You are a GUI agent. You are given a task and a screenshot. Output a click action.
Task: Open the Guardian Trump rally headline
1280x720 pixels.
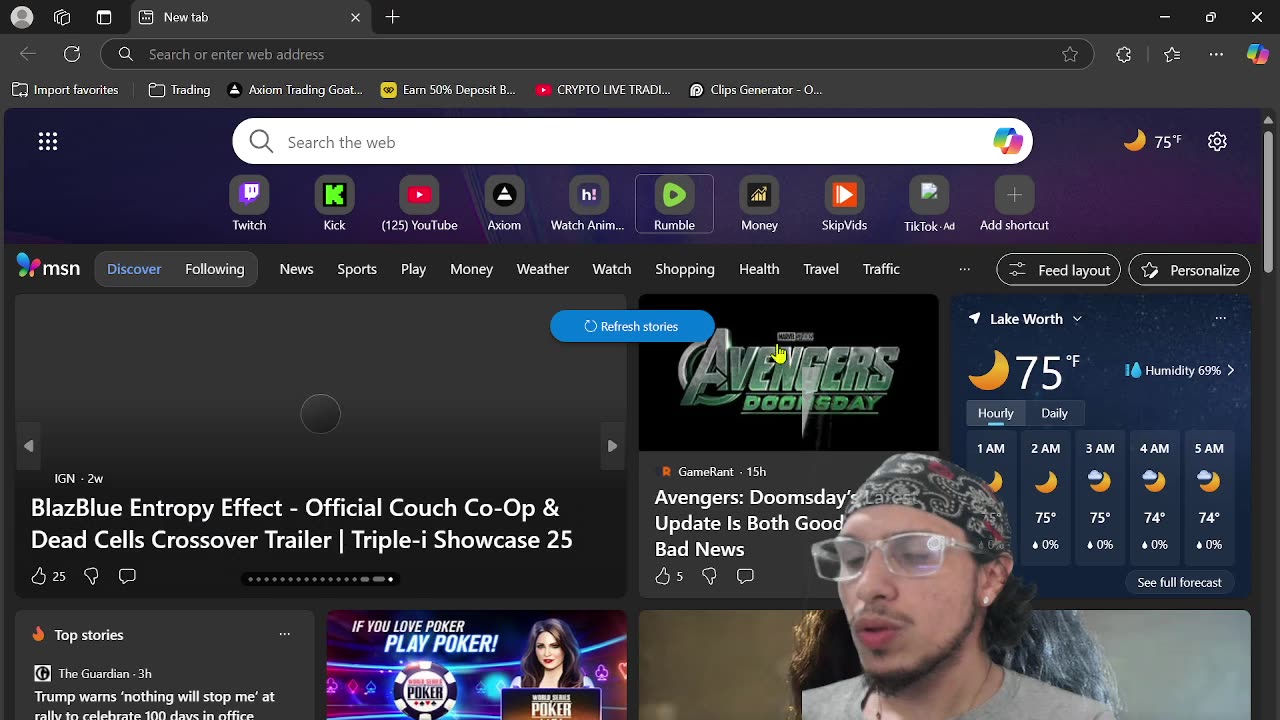[155, 705]
